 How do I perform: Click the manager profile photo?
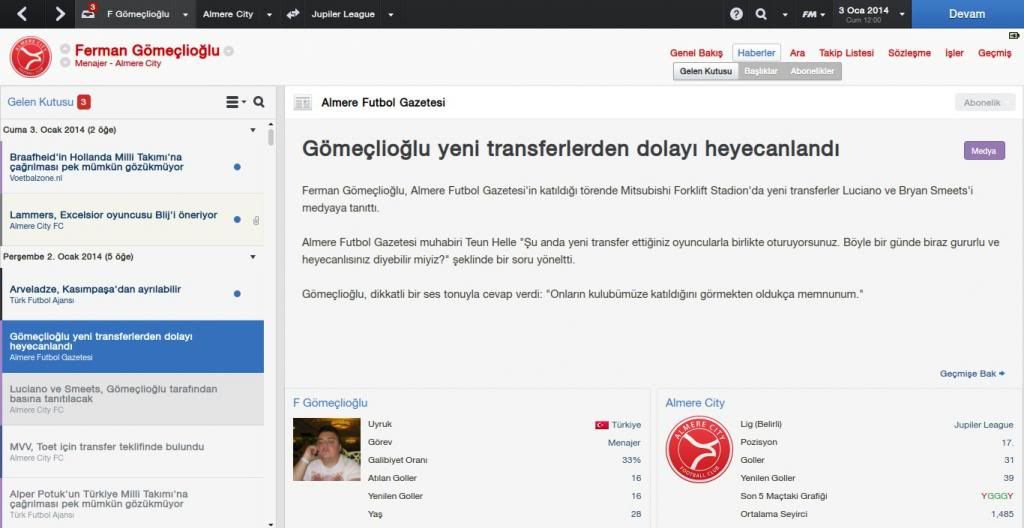tap(327, 450)
